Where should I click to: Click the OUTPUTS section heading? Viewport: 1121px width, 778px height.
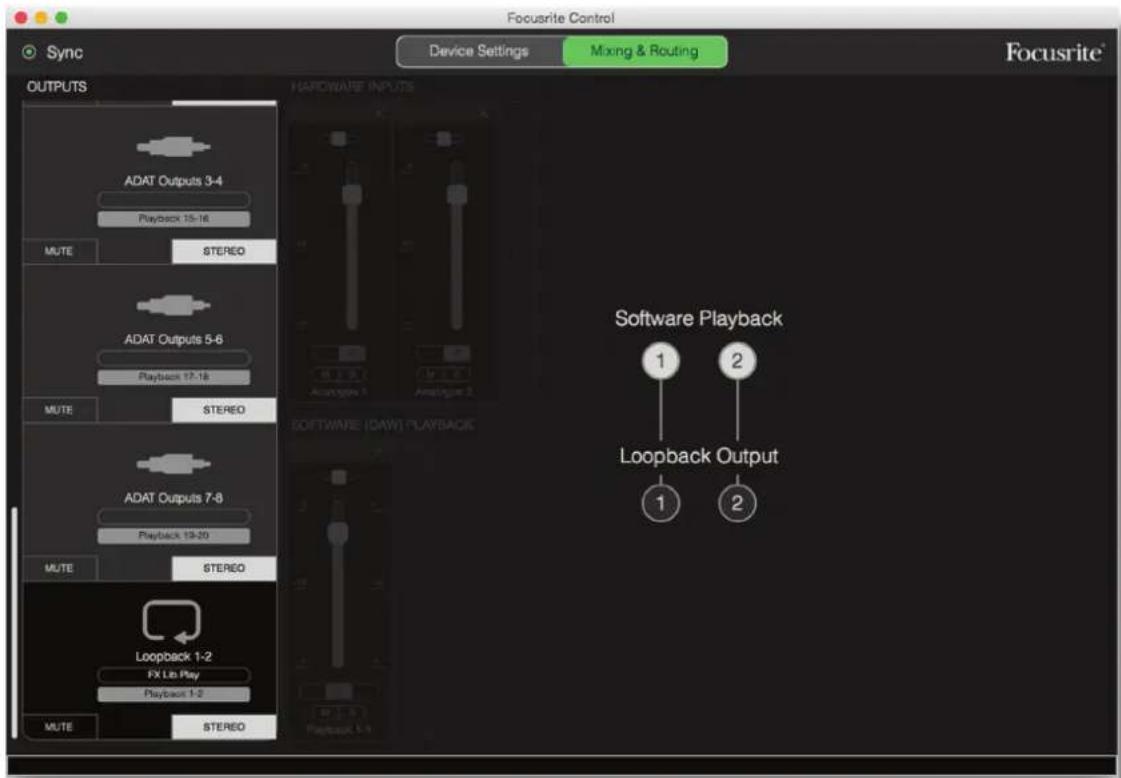(x=56, y=87)
